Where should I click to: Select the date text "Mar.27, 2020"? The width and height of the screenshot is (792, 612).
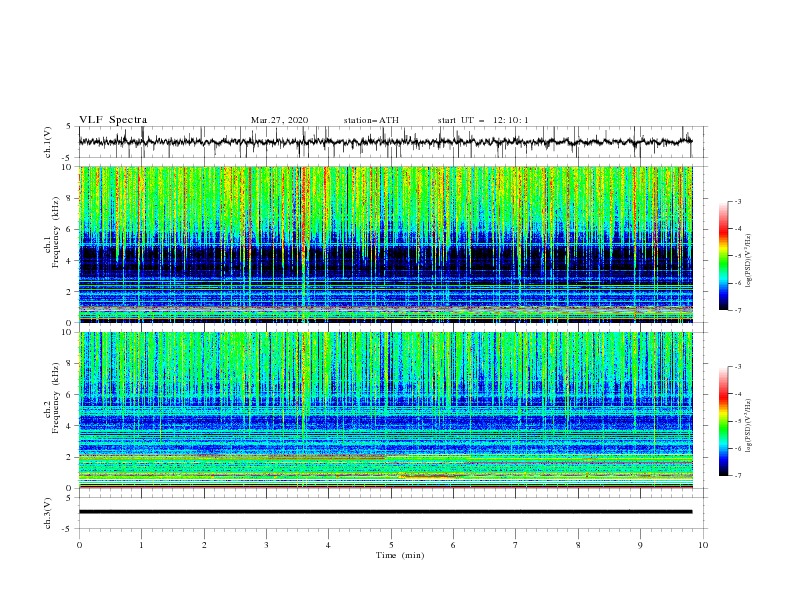(x=279, y=120)
